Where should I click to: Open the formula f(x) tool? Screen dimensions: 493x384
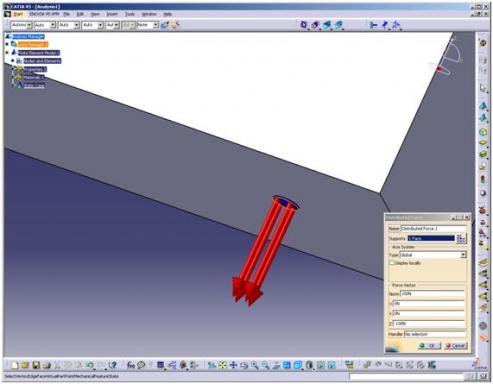tap(130, 365)
